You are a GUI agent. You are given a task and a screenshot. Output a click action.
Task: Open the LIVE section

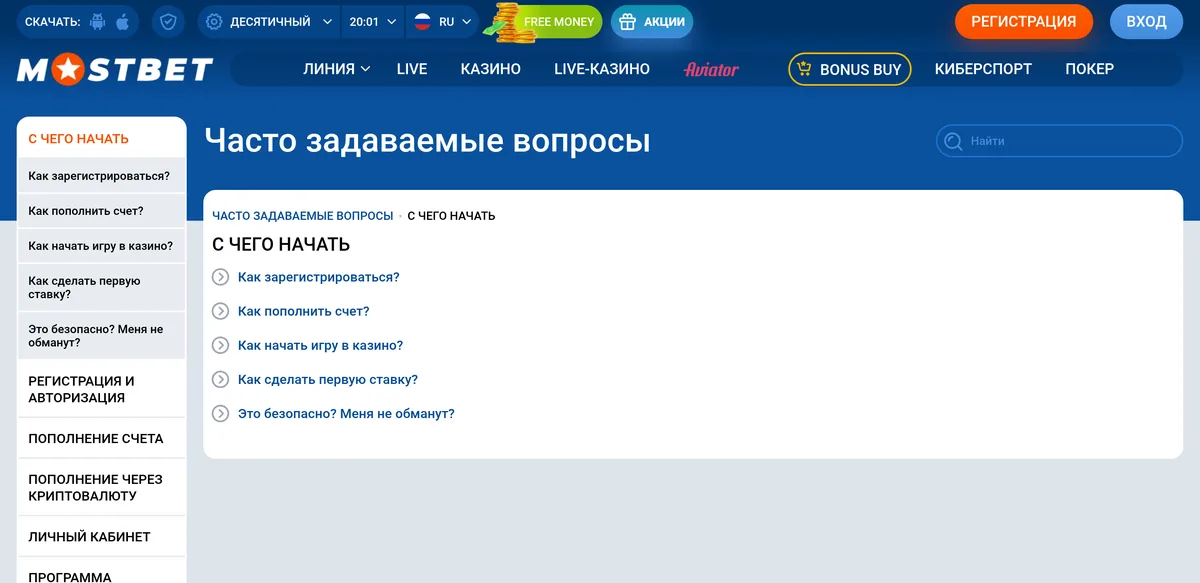[x=412, y=69]
